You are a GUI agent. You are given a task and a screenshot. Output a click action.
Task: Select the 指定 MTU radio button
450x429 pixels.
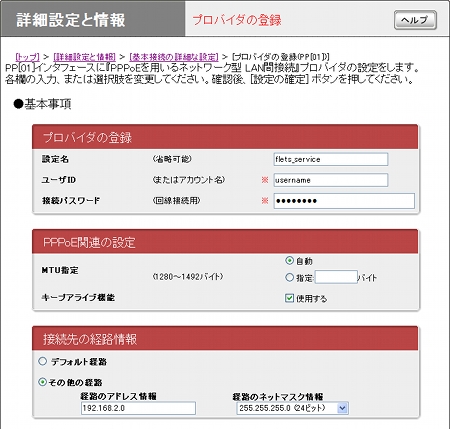(x=289, y=277)
